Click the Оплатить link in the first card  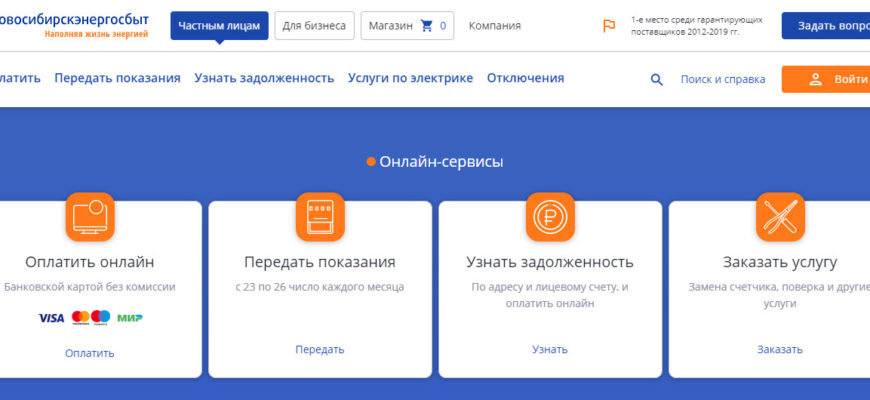pyautogui.click(x=89, y=353)
